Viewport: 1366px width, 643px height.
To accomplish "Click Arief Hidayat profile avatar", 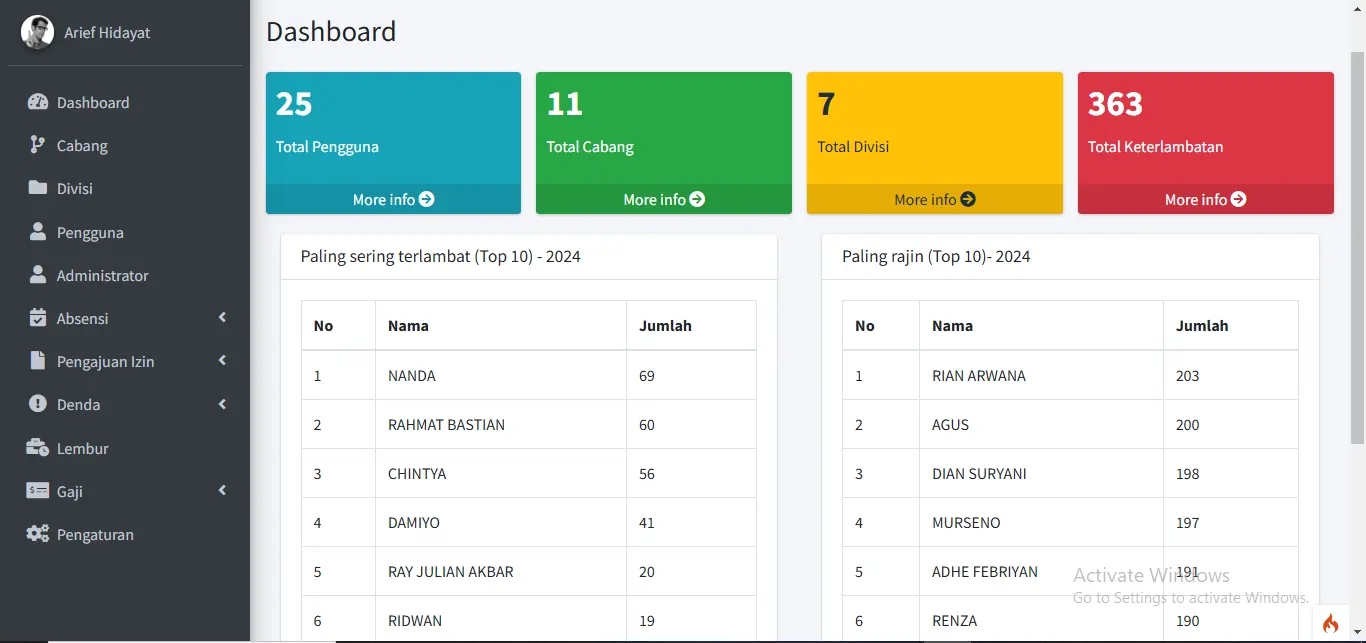I will pyautogui.click(x=37, y=32).
